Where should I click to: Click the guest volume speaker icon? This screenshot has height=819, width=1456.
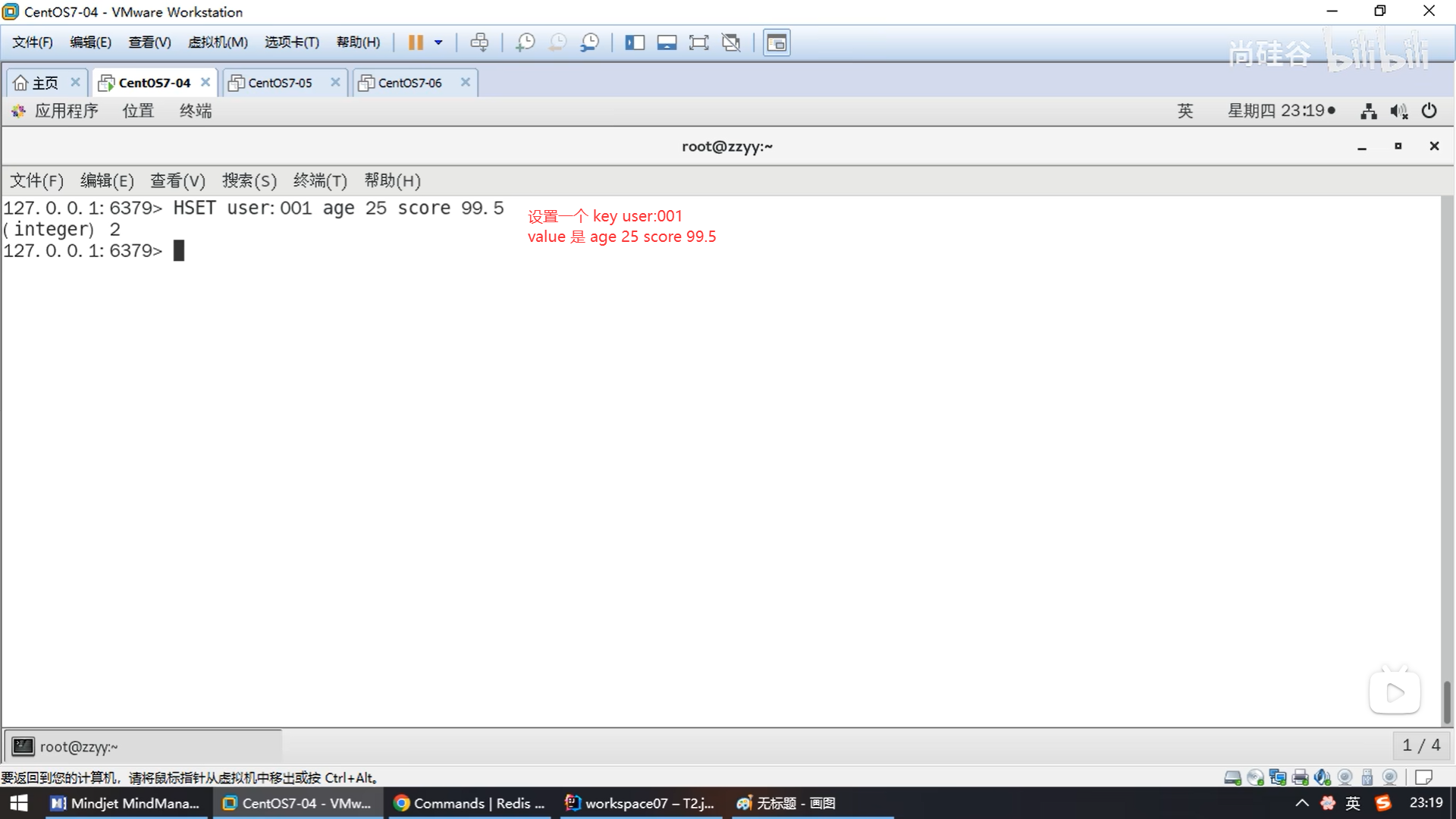(1398, 111)
